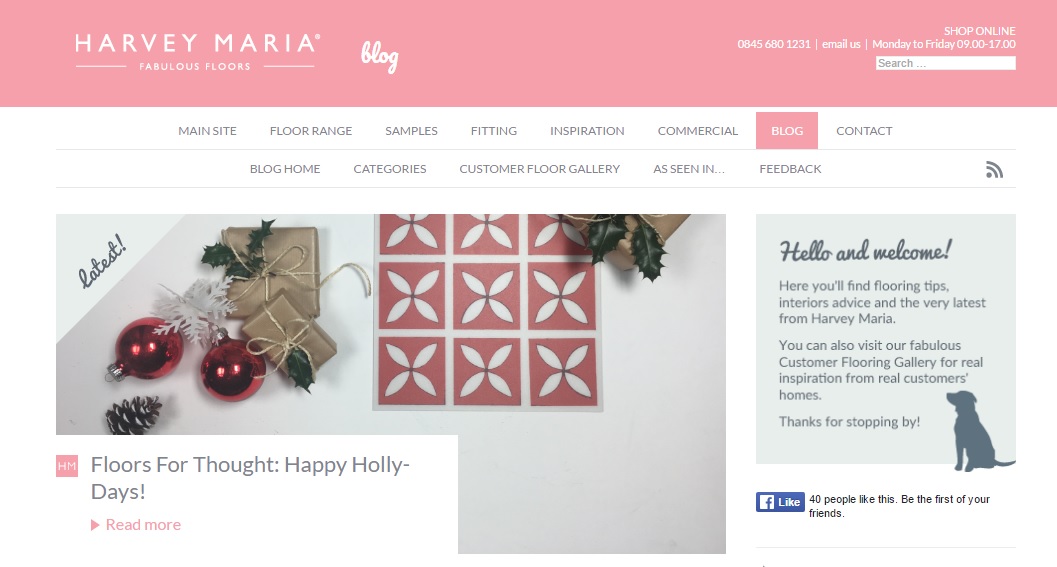
Task: Go to Samples menu item
Action: point(411,131)
